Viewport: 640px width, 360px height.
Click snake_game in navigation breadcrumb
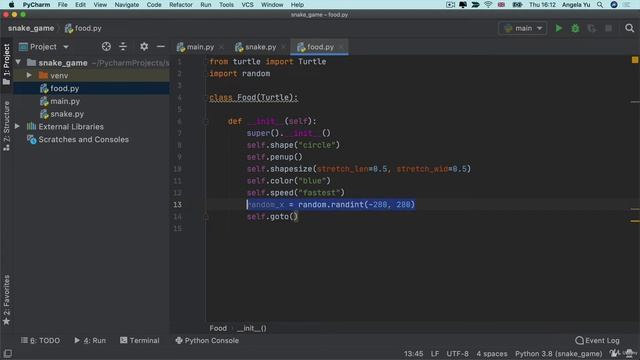[31, 28]
